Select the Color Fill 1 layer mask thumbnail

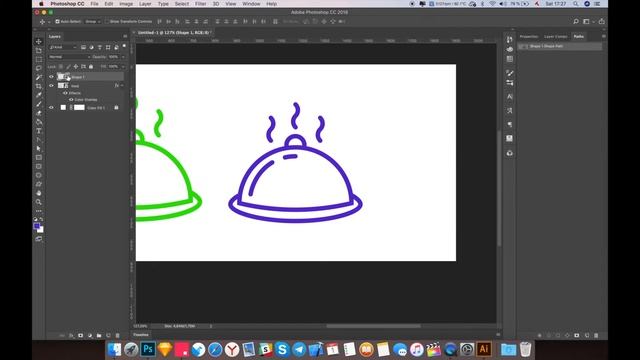click(79, 108)
